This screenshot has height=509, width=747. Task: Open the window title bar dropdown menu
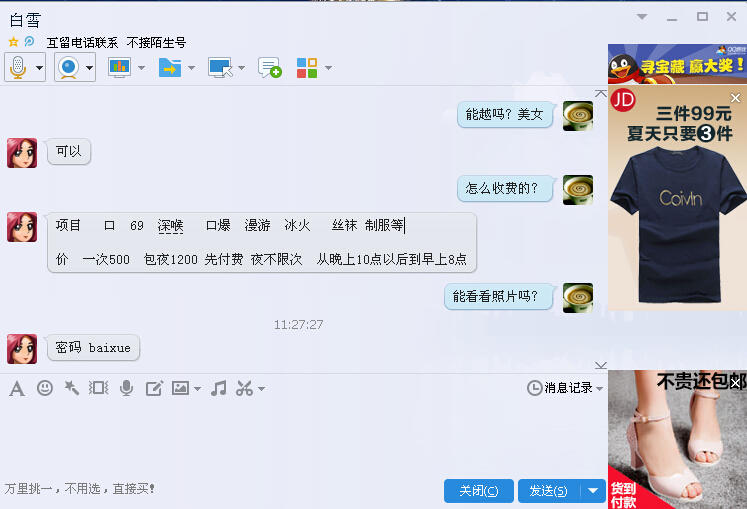[x=642, y=17]
